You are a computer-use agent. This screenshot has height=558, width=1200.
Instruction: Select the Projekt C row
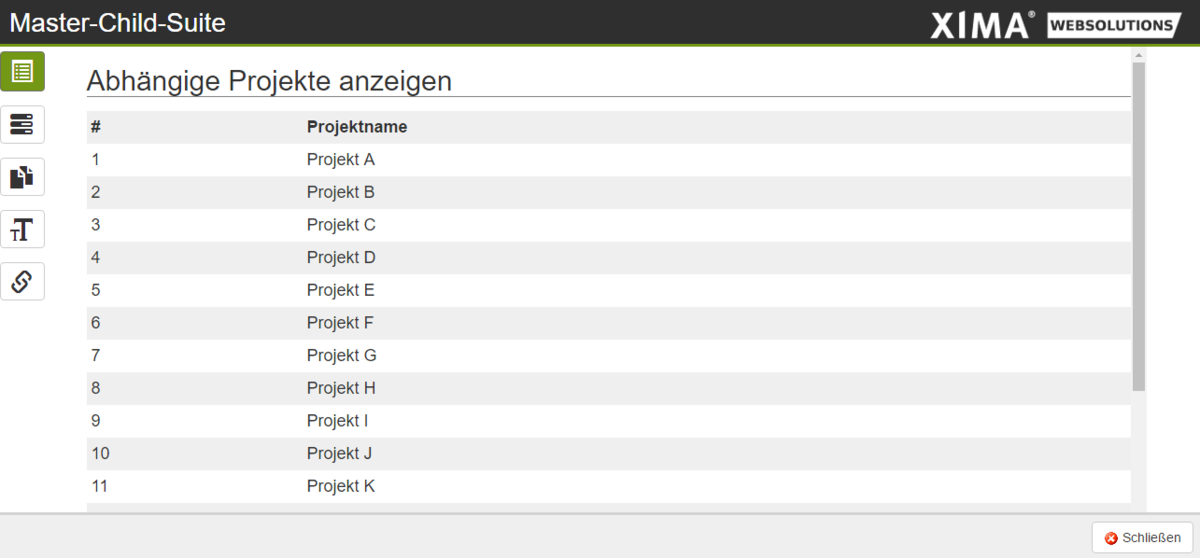point(609,225)
